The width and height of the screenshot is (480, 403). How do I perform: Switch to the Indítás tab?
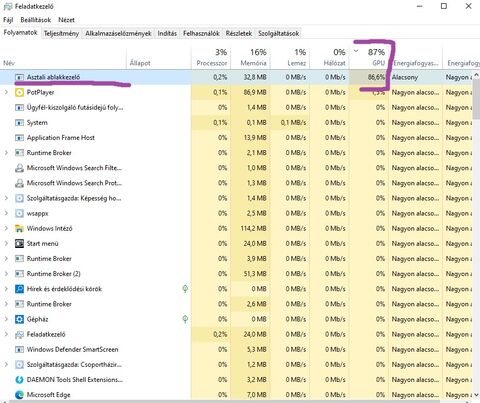pyautogui.click(x=167, y=33)
